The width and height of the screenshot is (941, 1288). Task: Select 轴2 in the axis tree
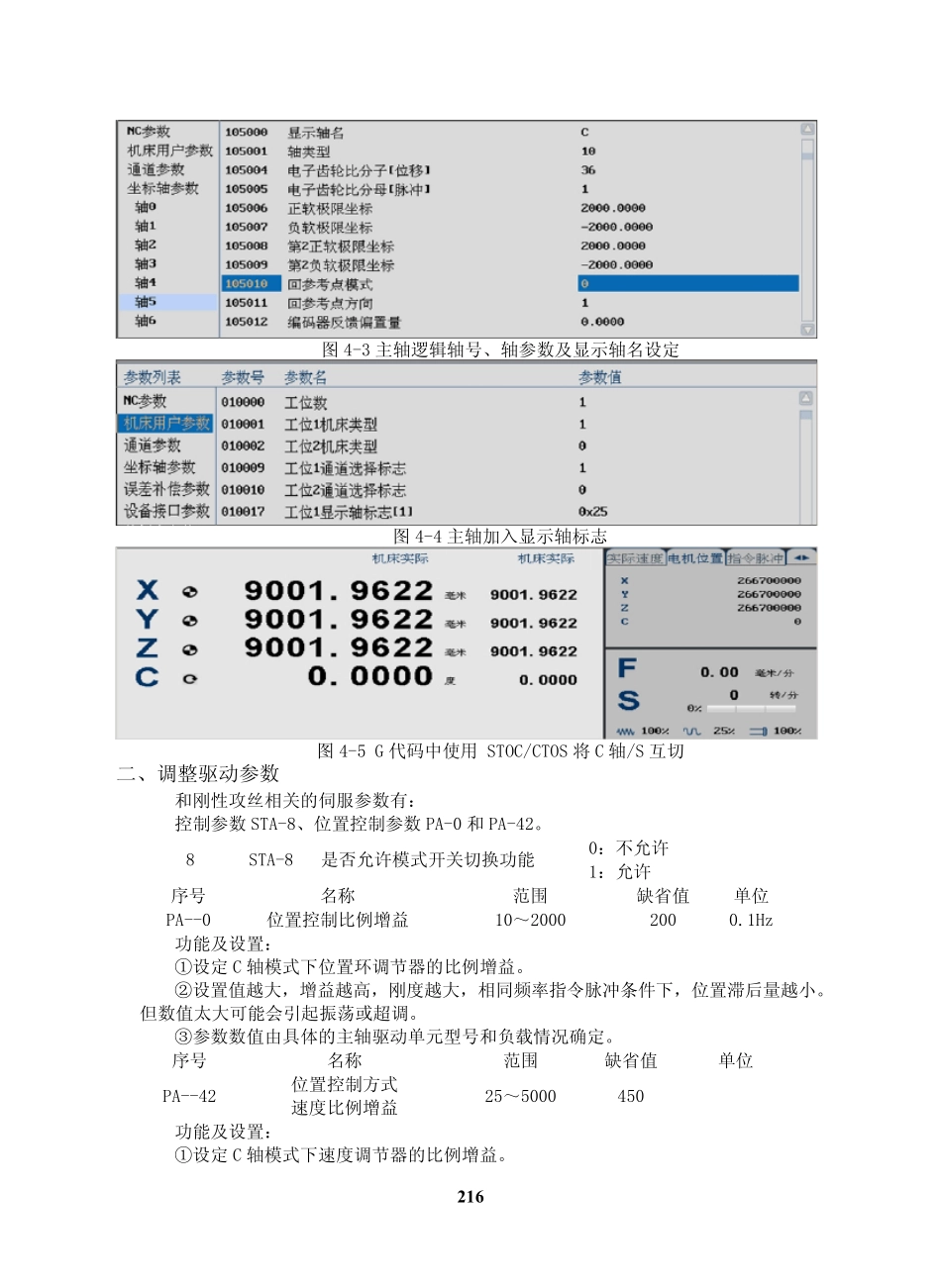click(146, 245)
